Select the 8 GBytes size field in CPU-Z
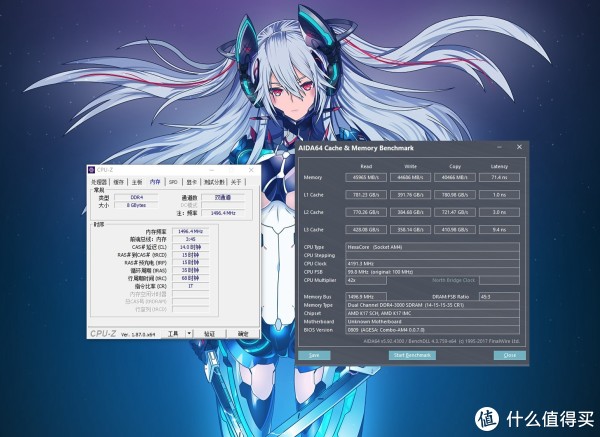Image resolution: width=600 pixels, height=437 pixels. click(136, 205)
